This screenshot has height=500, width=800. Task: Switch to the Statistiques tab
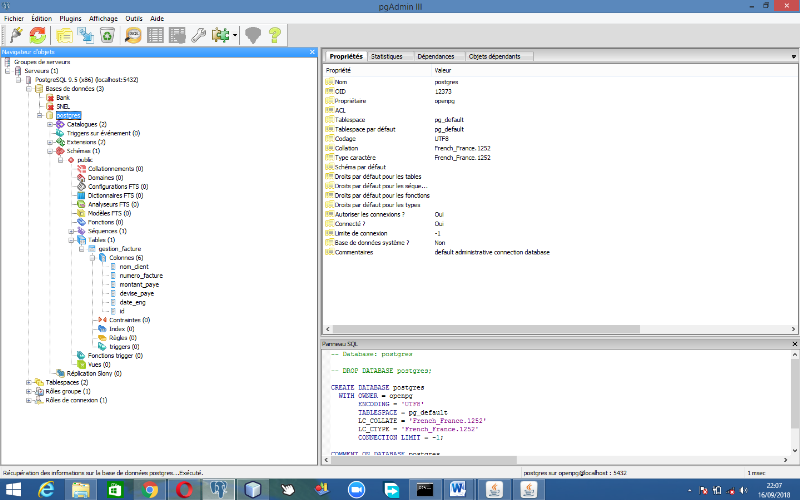click(x=387, y=57)
